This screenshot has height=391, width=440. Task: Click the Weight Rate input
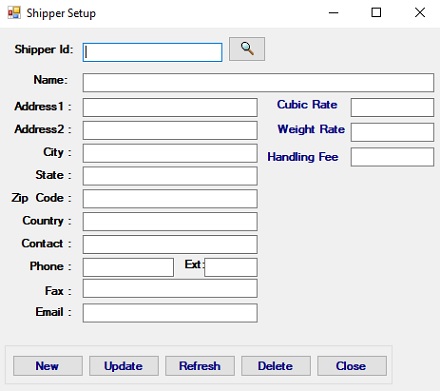[392, 132]
